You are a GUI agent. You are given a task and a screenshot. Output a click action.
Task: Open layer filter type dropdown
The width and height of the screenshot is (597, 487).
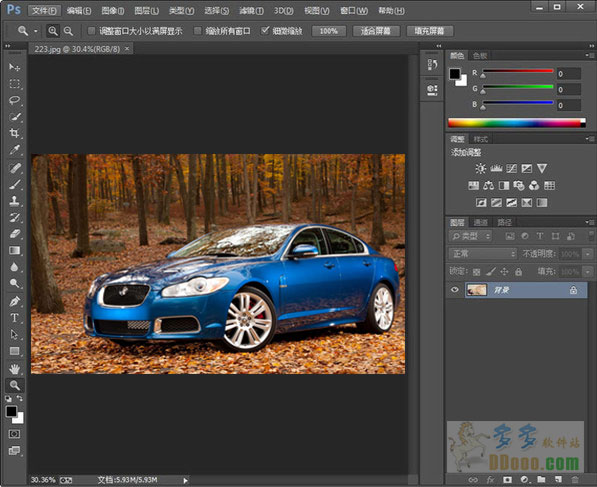pos(471,236)
